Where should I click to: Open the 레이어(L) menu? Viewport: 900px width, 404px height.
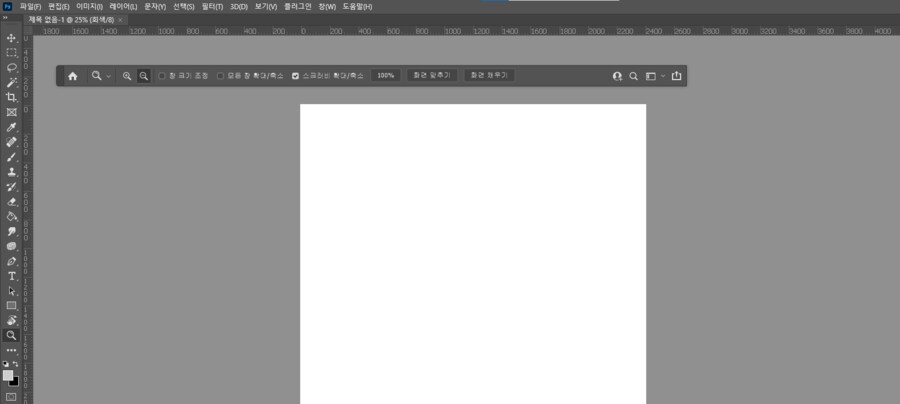(123, 7)
